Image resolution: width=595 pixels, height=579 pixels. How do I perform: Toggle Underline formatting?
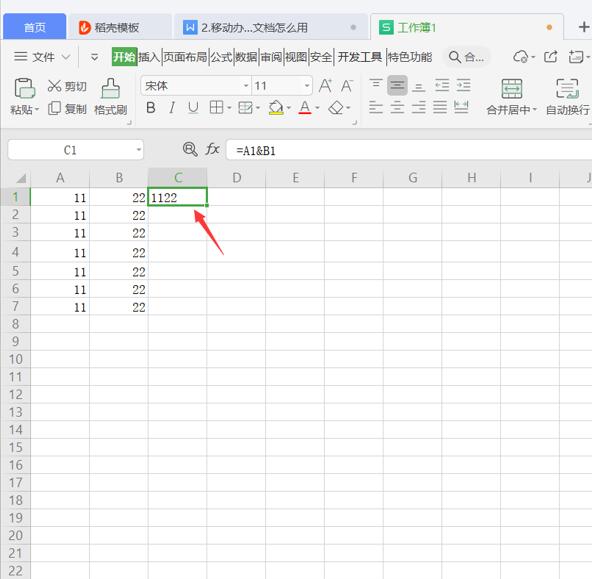point(193,108)
